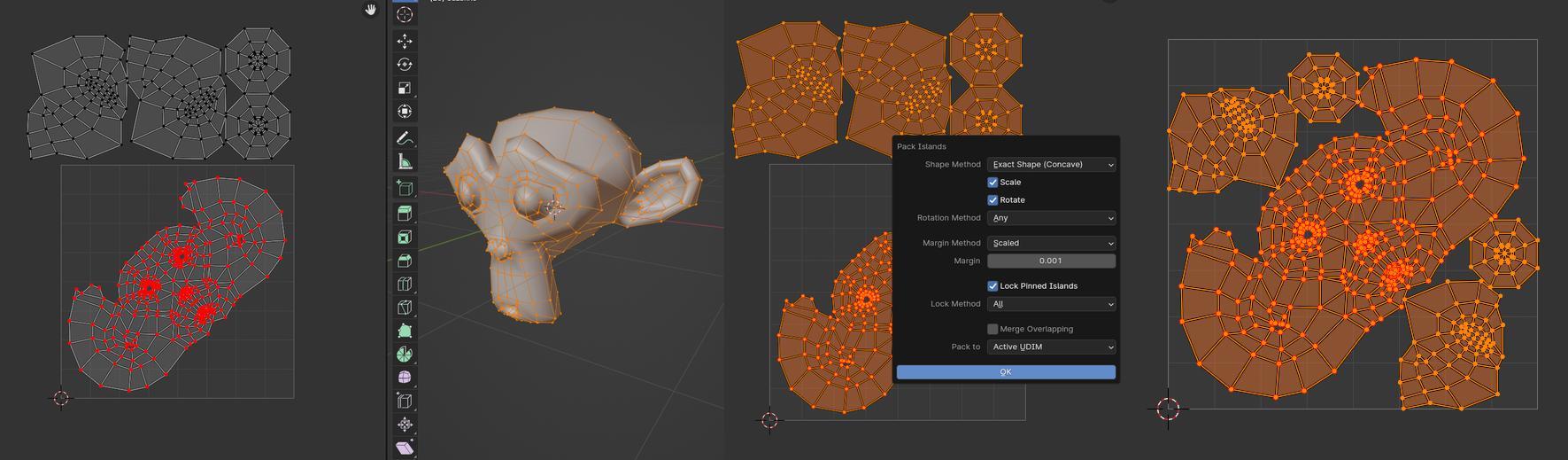Click the Margin value field 0.001

click(1051, 261)
